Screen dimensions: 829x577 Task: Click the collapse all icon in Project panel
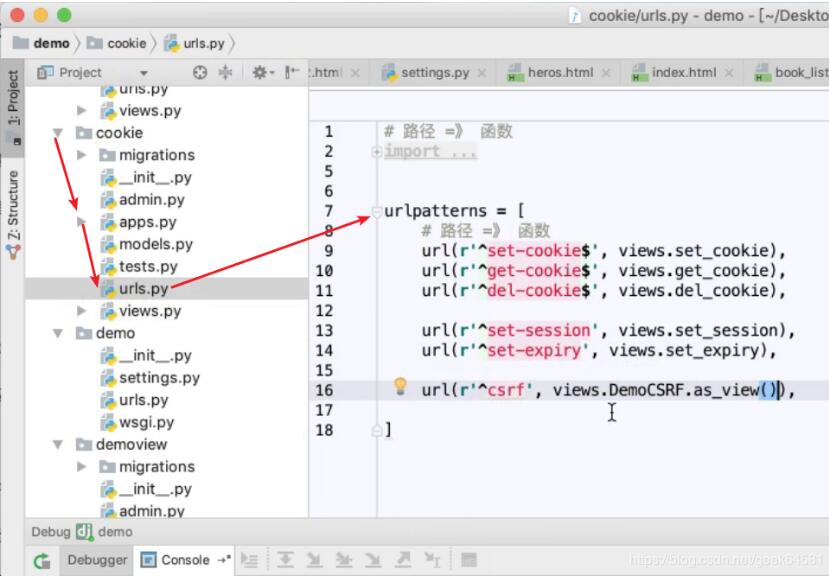(x=225, y=73)
